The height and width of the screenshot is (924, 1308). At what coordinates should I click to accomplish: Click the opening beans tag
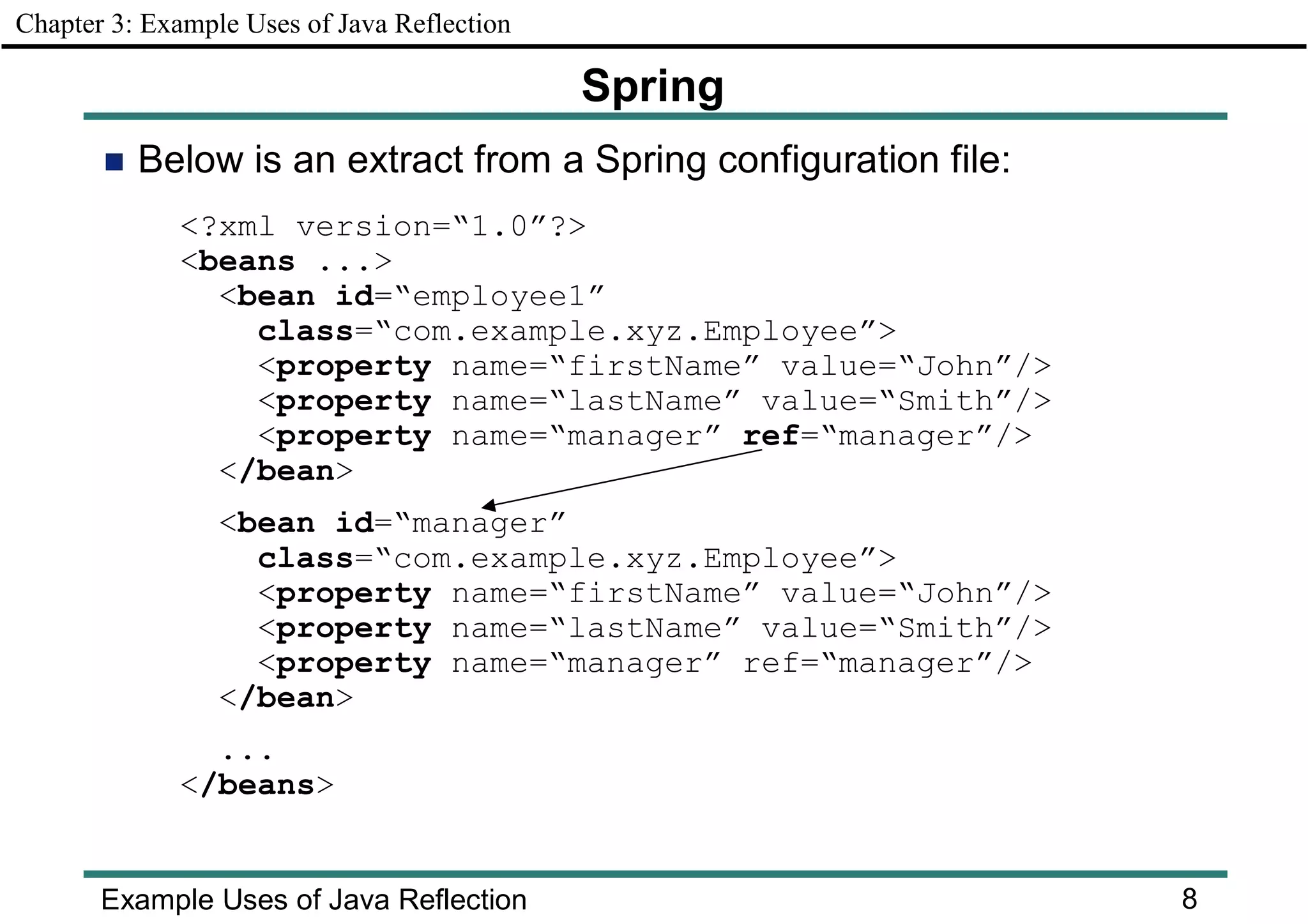coord(285,262)
